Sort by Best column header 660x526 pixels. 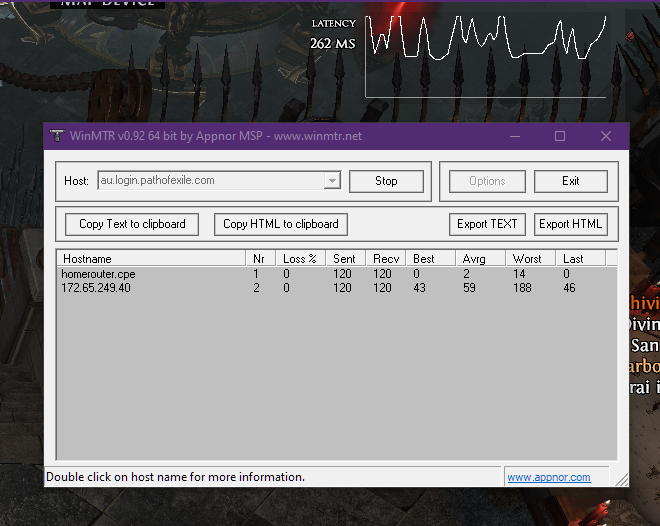[x=431, y=258]
